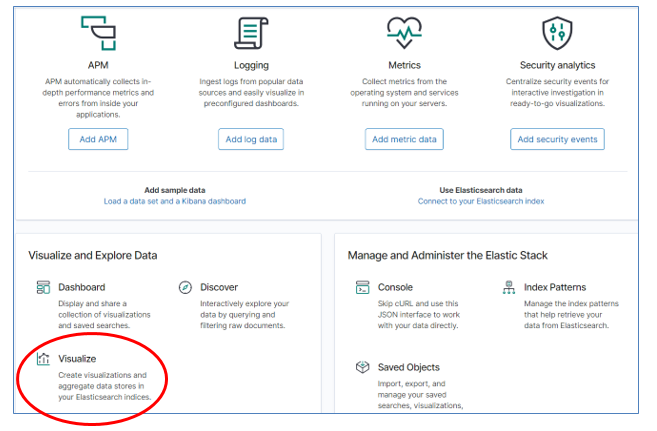Viewport: 657px width, 431px height.
Task: Open the Visualize chart icon
Action: pyautogui.click(x=43, y=359)
